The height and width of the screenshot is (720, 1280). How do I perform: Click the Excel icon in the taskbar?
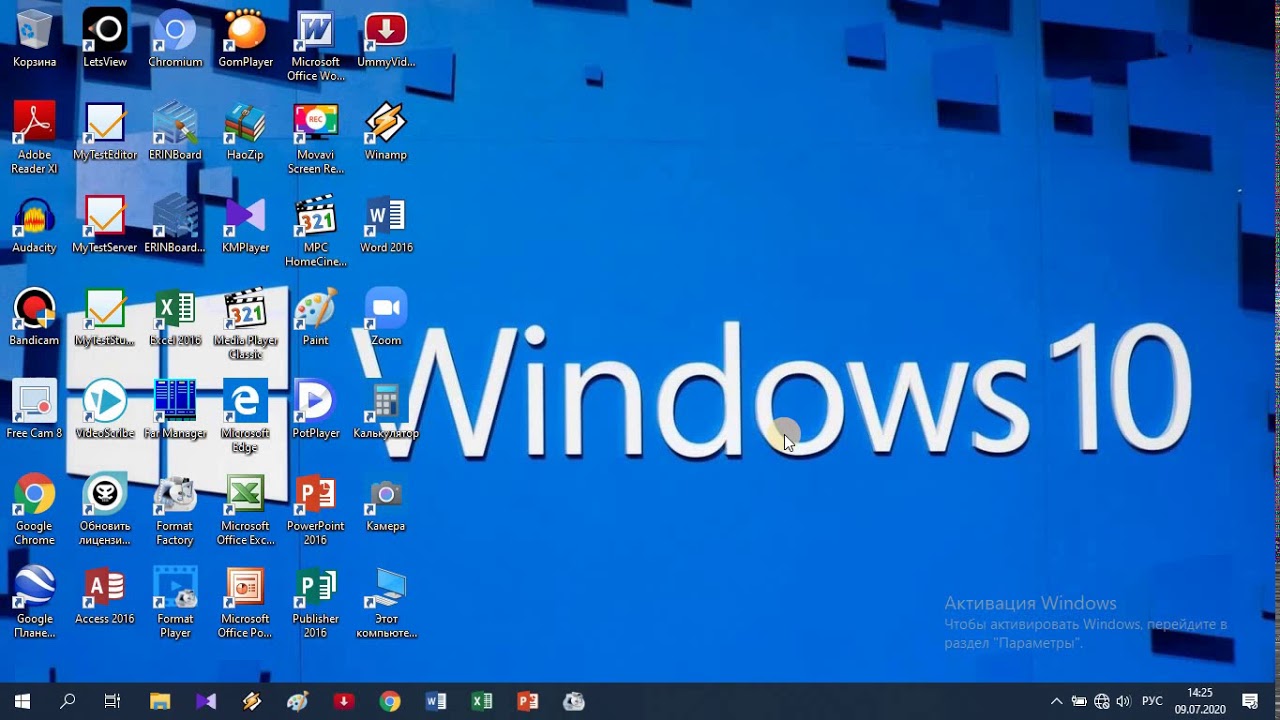point(482,701)
